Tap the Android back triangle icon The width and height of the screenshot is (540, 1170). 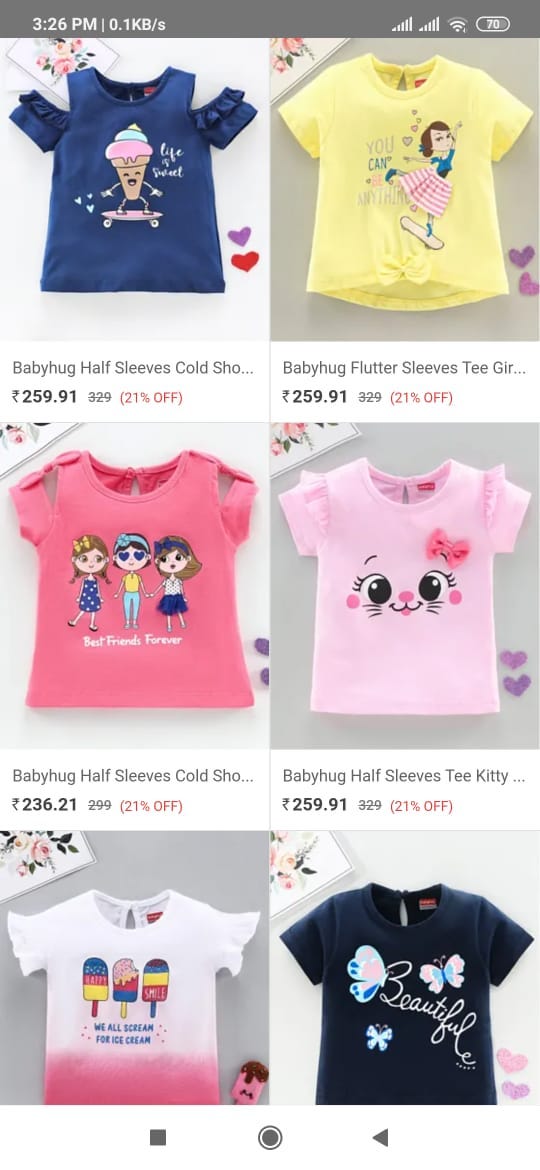pyautogui.click(x=380, y=1137)
